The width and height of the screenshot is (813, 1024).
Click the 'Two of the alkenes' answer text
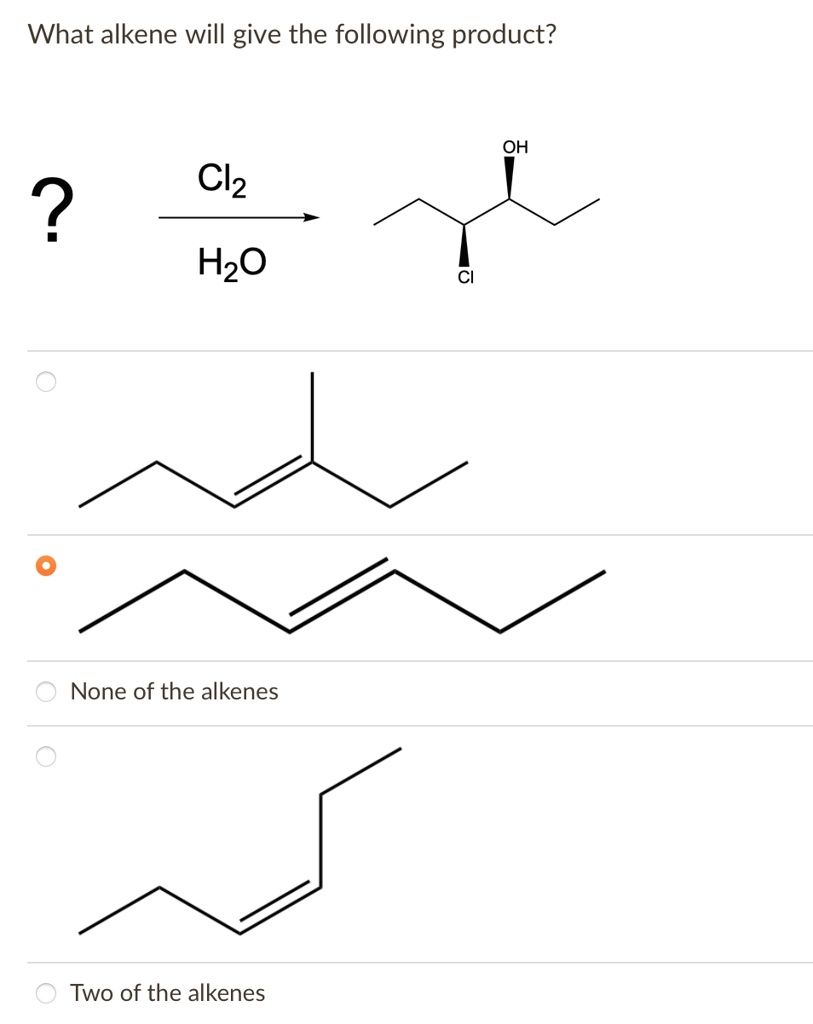[167, 993]
